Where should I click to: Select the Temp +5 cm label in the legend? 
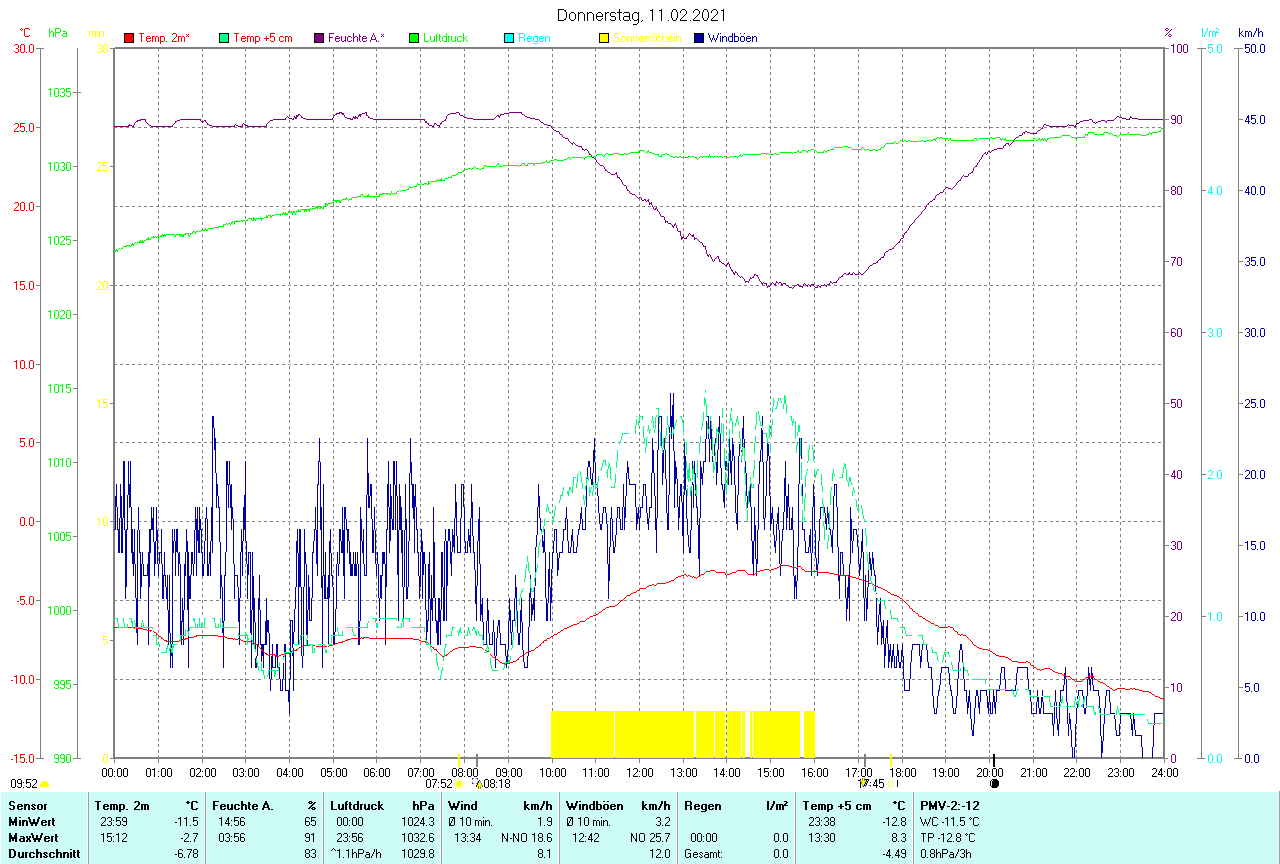262,38
